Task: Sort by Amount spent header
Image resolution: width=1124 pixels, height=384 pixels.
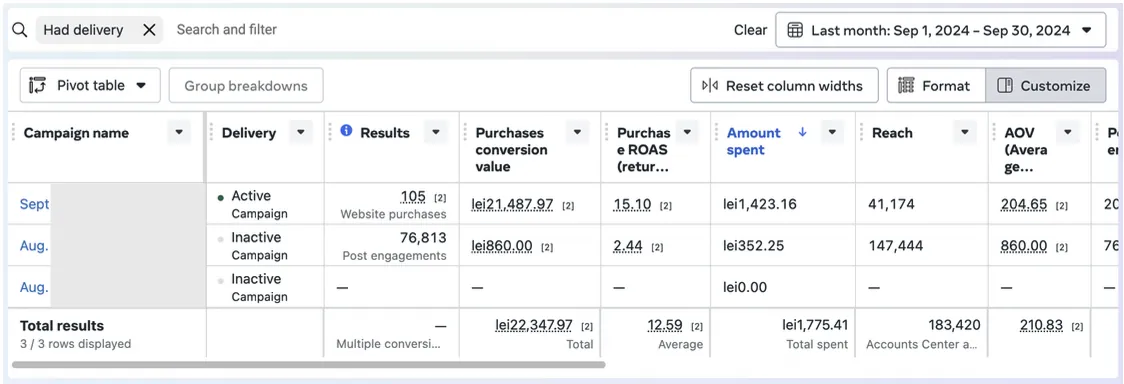Action: 753,141
